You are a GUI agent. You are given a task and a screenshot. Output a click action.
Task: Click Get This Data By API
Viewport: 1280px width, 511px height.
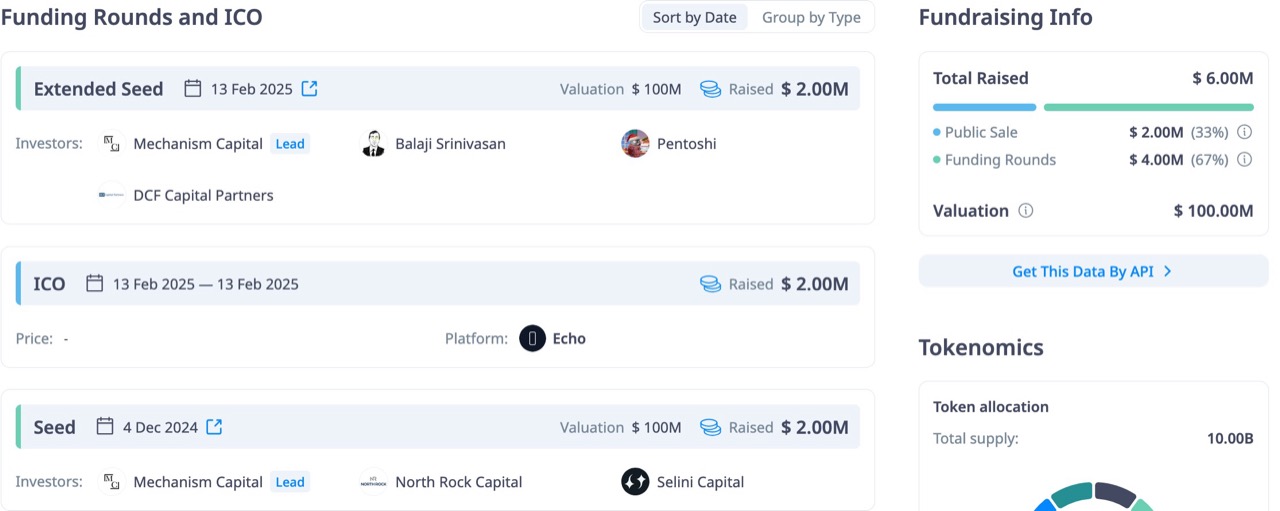[x=1091, y=271]
